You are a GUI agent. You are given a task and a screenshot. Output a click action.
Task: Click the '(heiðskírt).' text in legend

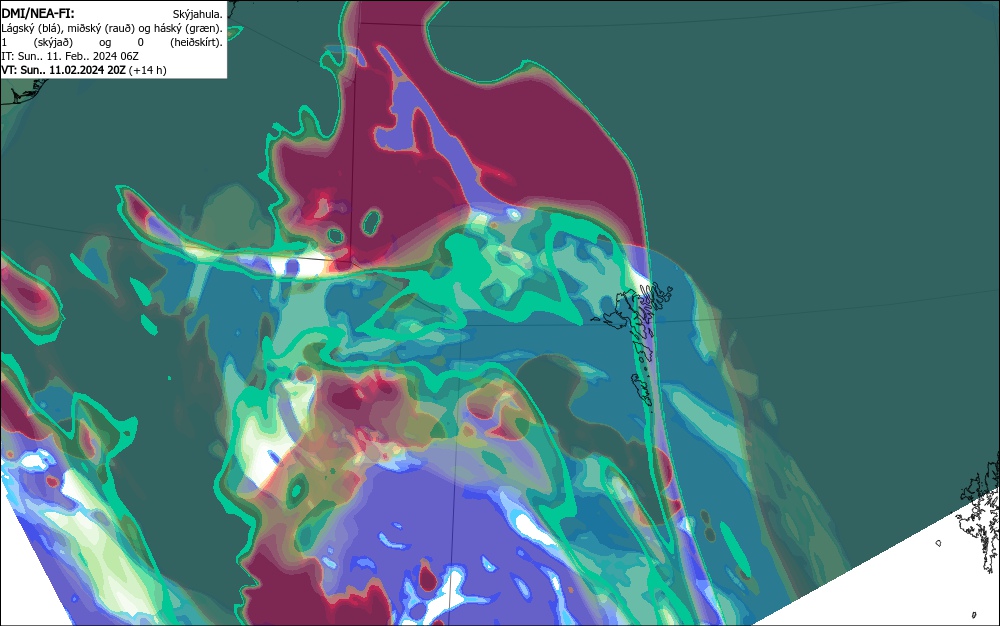pos(196,42)
